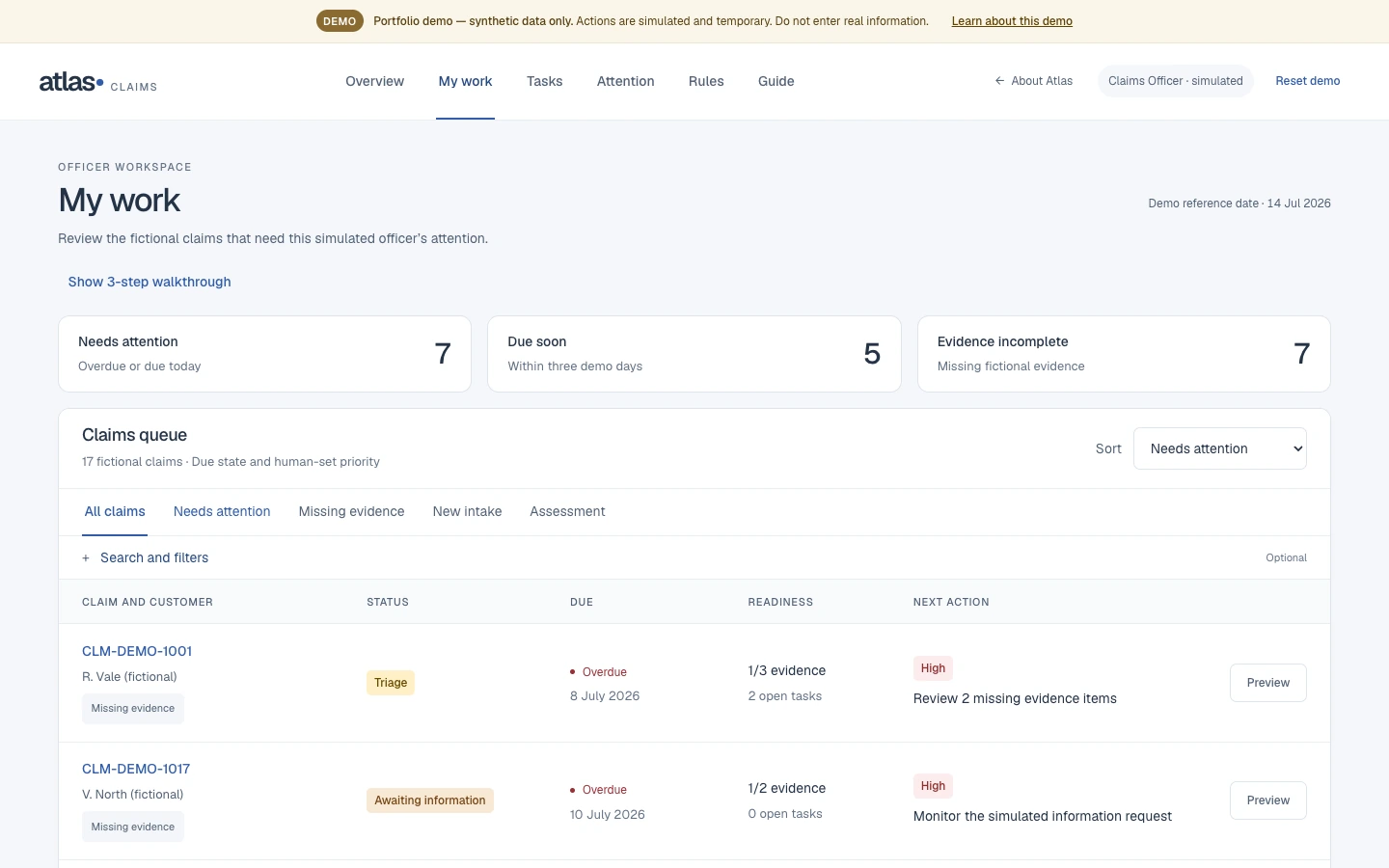The image size is (1389, 868).
Task: Open the Sort dropdown showing Needs attention
Action: pos(1220,448)
